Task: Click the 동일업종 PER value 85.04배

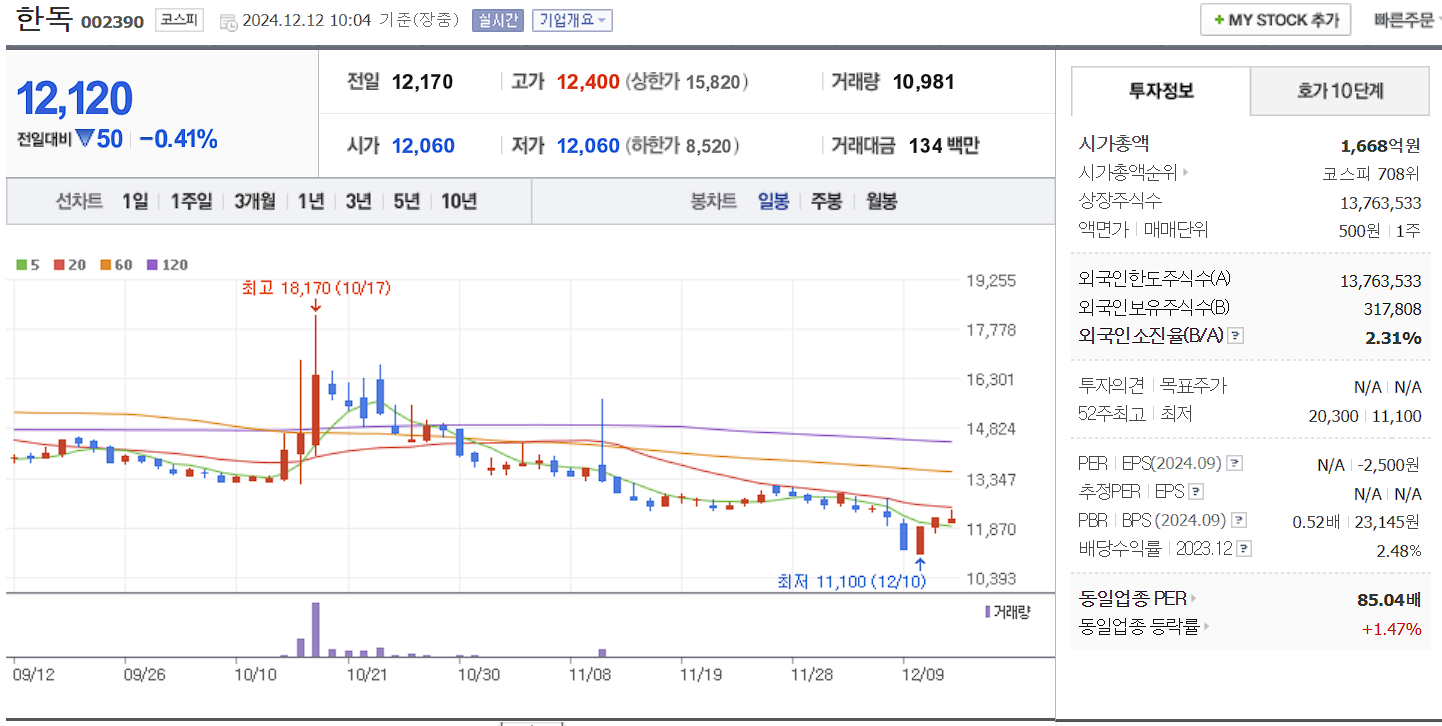Action: coord(1389,600)
